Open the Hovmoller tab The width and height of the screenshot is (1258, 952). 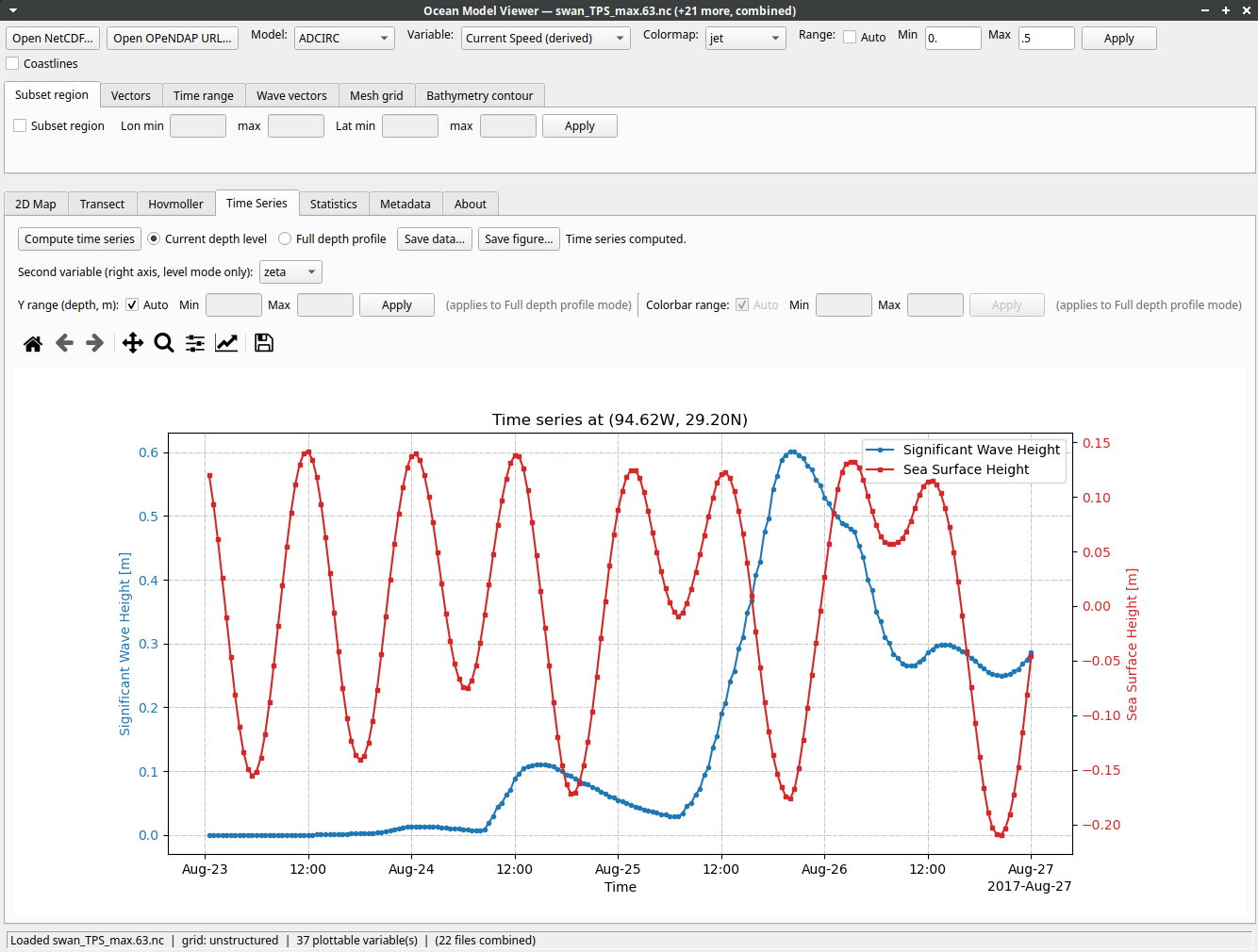175,204
